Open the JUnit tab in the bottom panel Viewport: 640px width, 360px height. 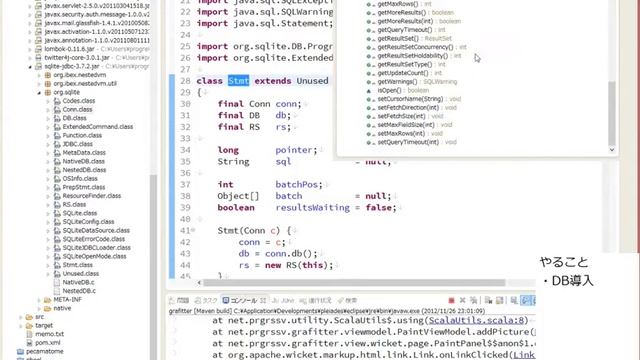coord(283,300)
